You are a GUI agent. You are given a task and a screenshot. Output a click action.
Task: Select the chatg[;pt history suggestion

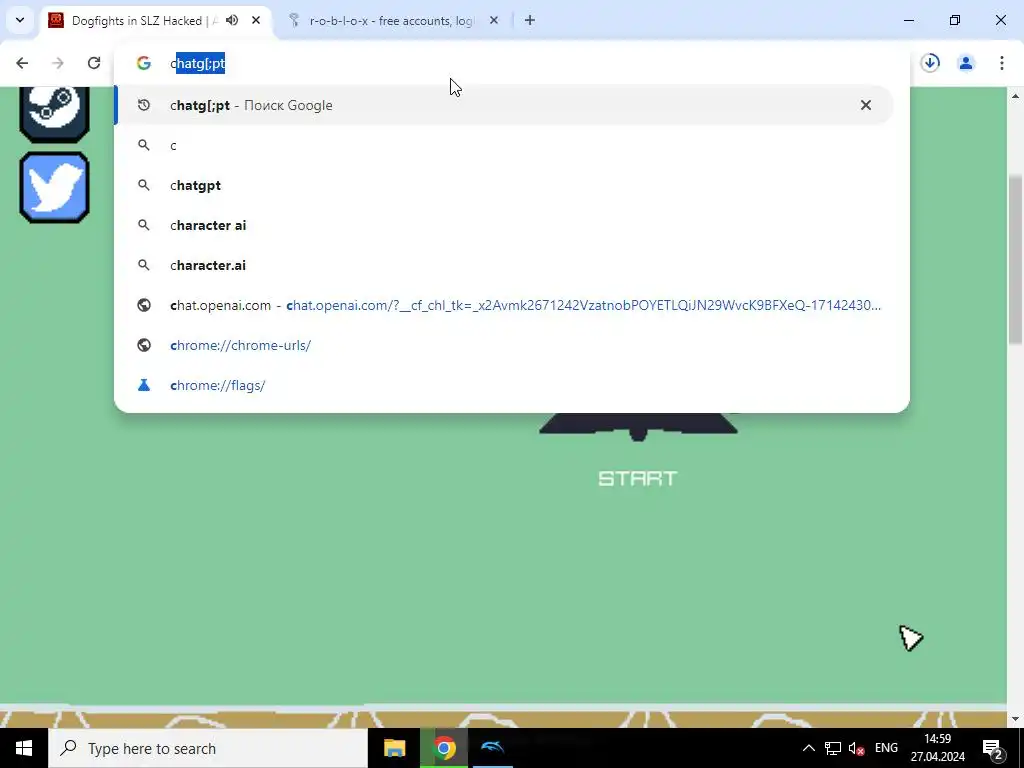coord(504,105)
